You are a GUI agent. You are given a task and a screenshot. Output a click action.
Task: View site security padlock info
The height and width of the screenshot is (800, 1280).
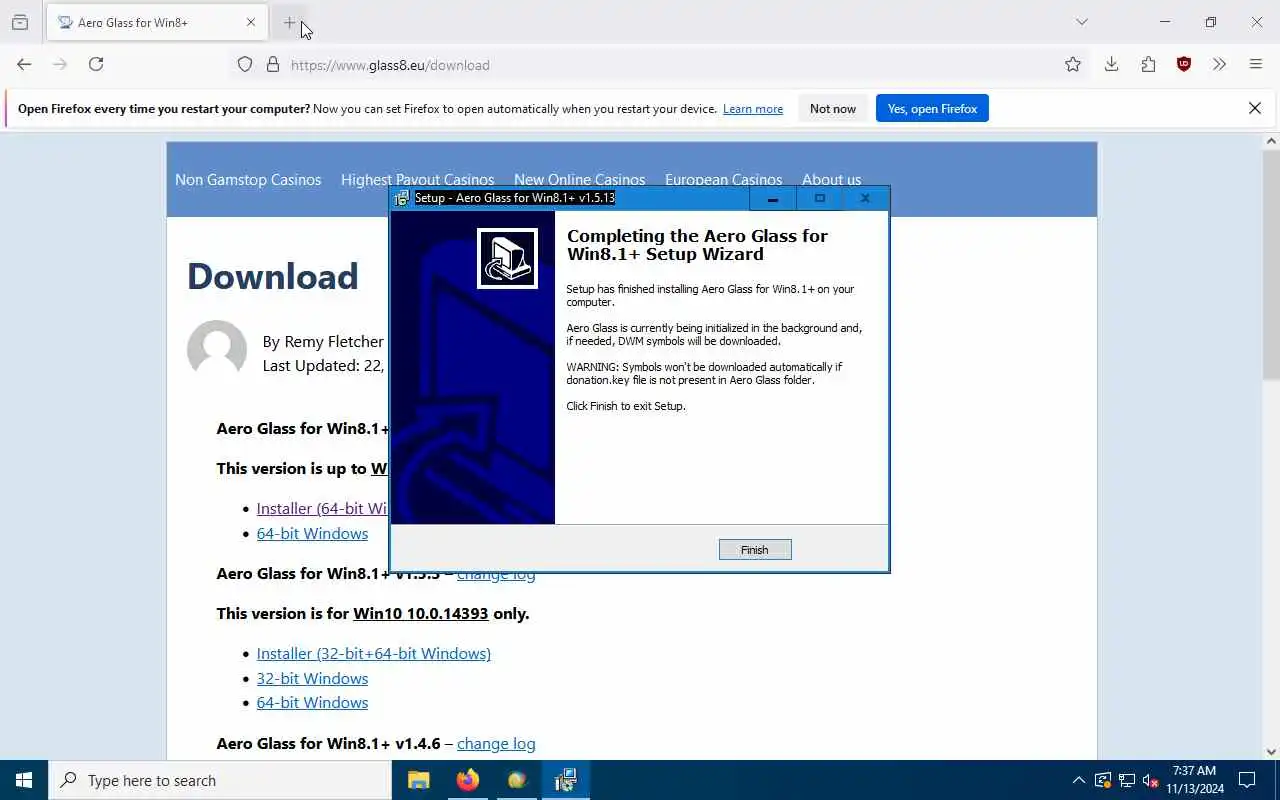[272, 64]
